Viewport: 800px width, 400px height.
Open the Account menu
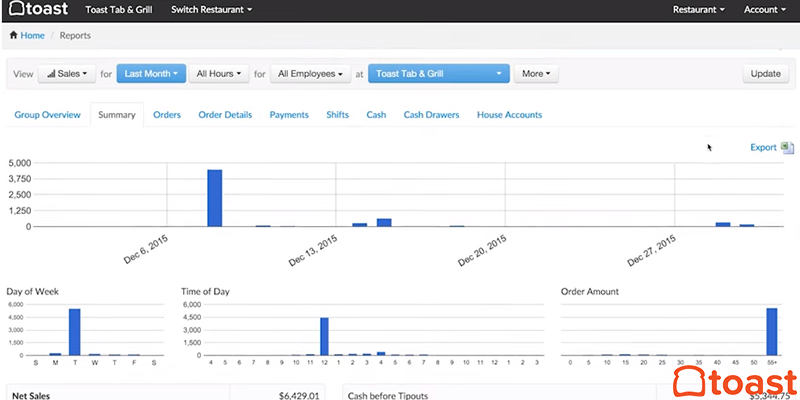(765, 10)
